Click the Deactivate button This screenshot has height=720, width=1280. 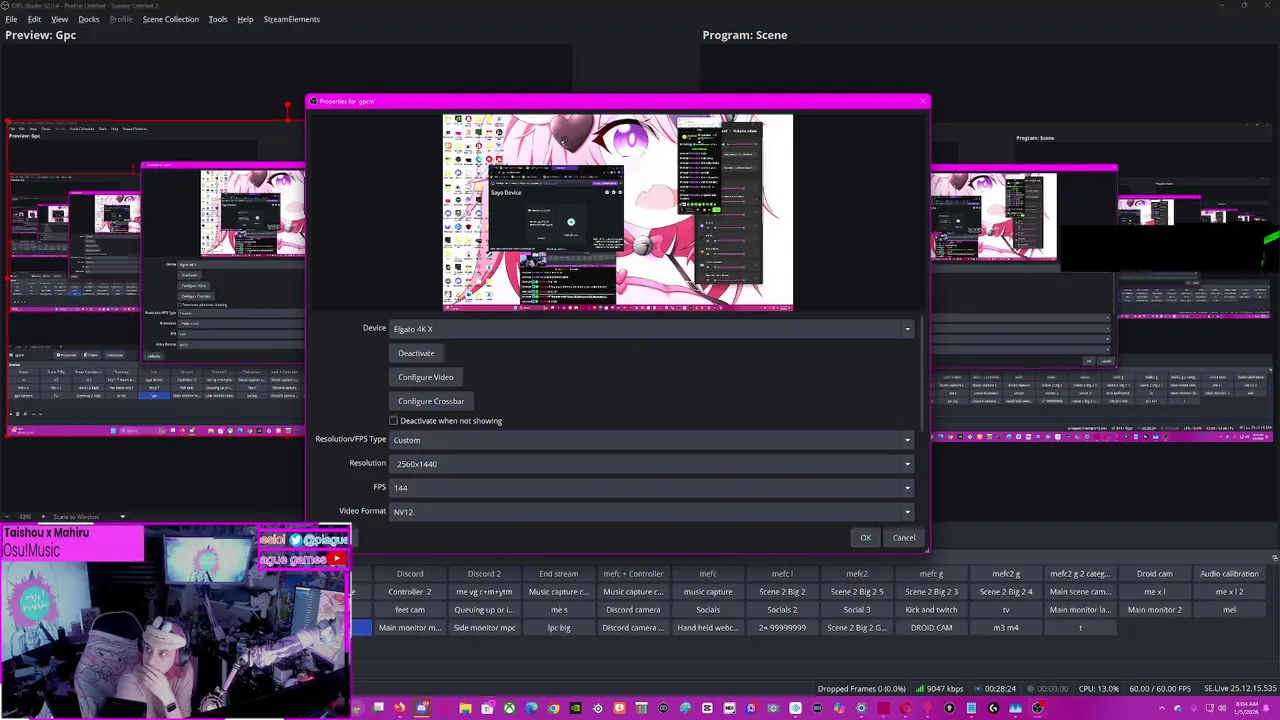point(416,353)
